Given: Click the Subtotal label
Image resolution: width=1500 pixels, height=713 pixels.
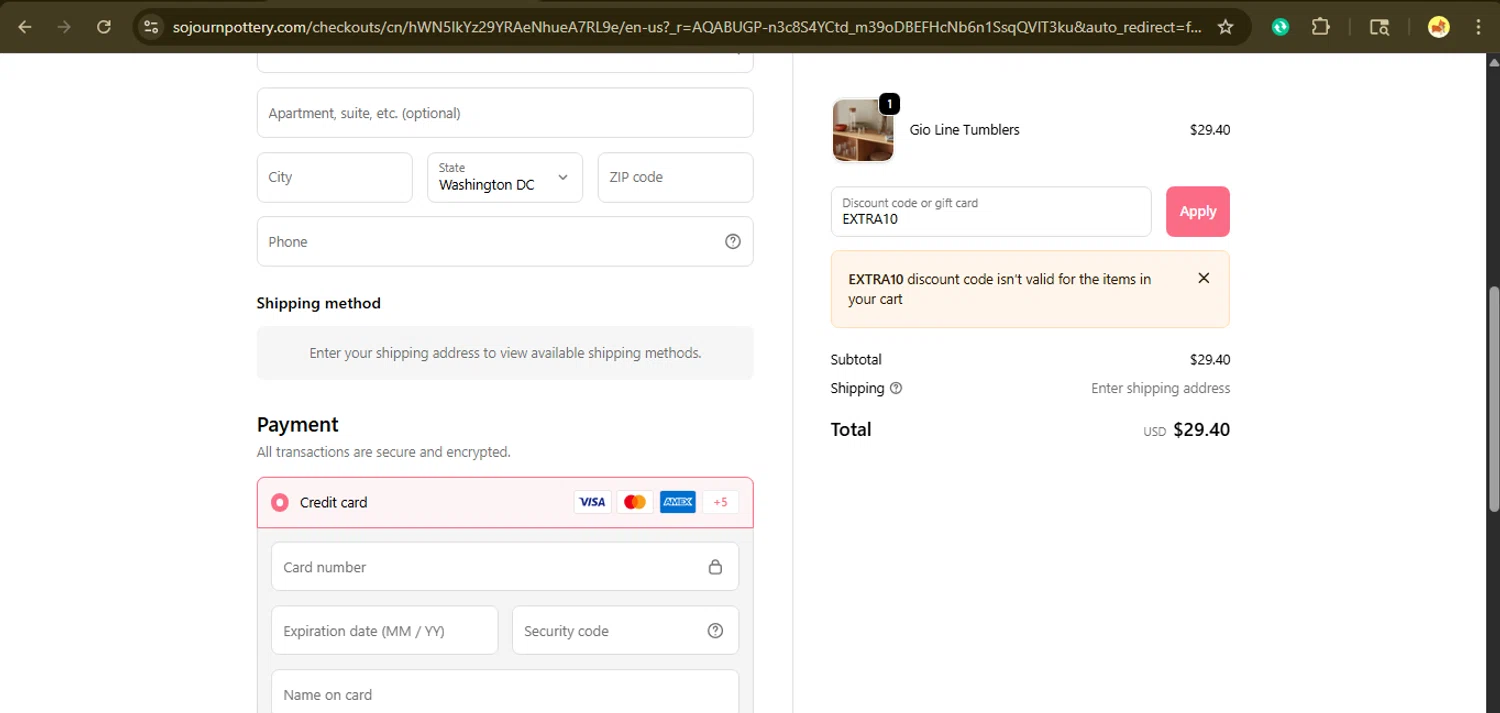Looking at the screenshot, I should coord(856,359).
